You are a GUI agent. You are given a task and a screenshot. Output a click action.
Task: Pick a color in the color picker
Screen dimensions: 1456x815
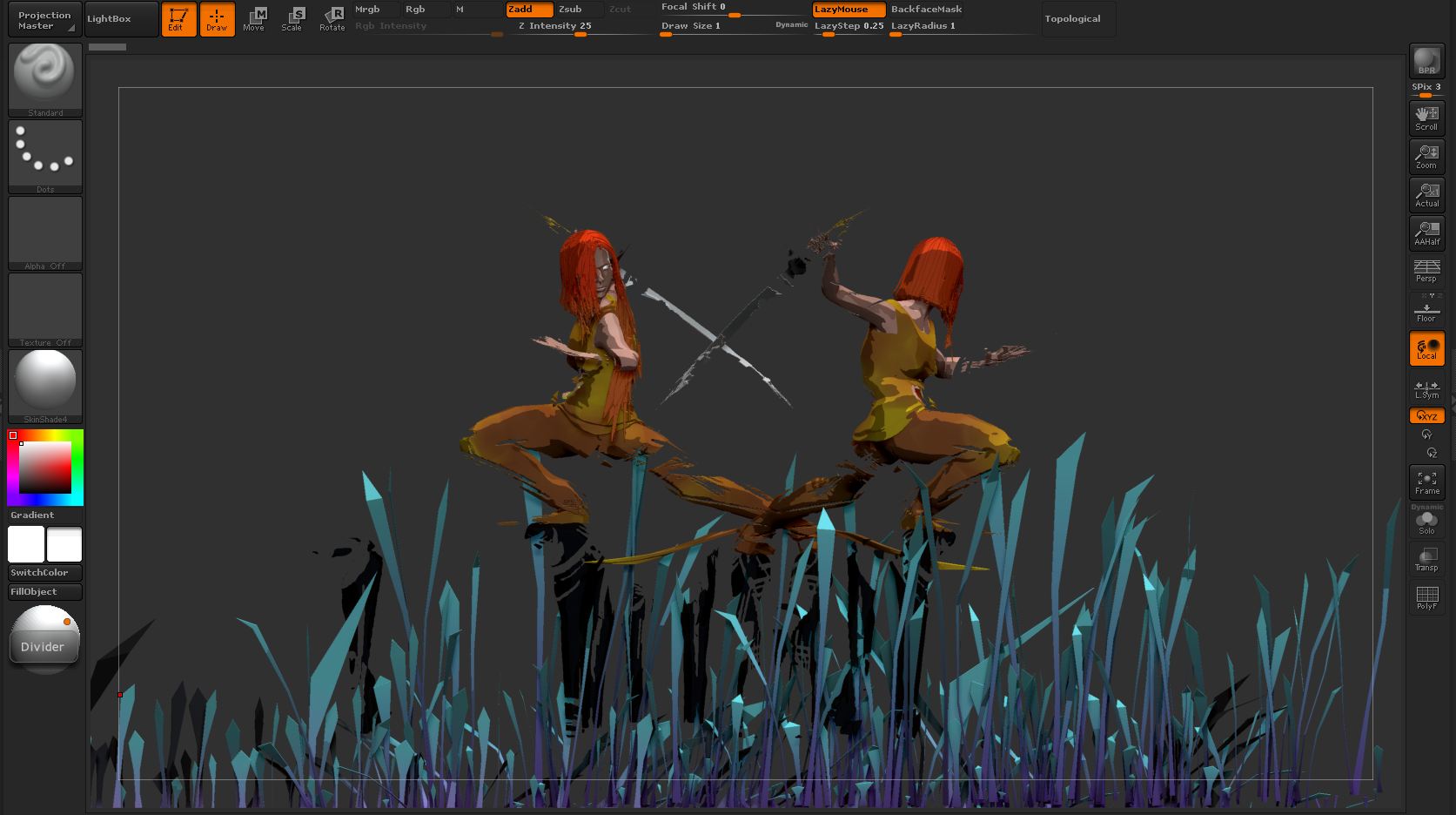click(x=45, y=468)
